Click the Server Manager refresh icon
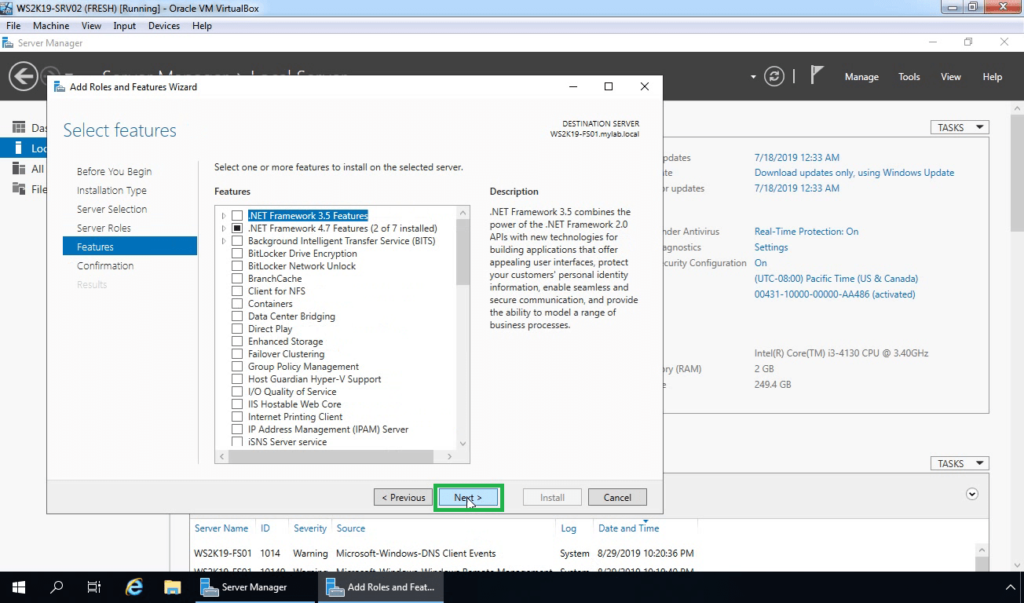The width and height of the screenshot is (1024, 603). click(x=774, y=76)
